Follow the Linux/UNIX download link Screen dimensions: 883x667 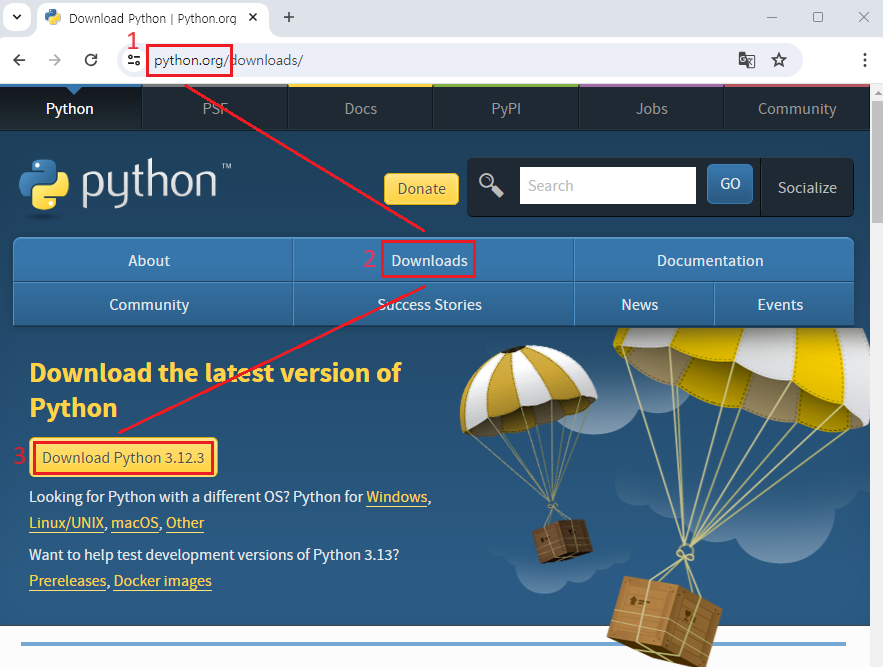(66, 523)
